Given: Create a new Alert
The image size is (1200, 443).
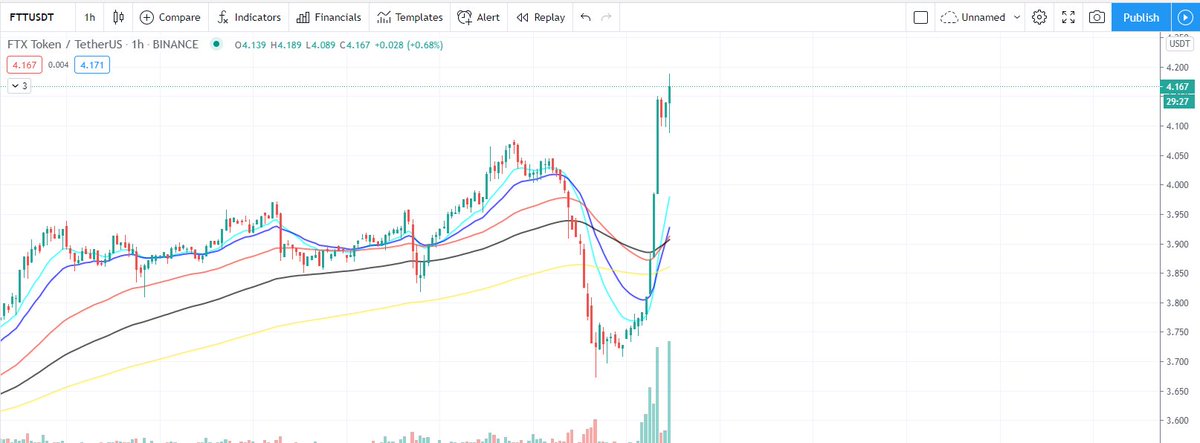Looking at the screenshot, I should coord(478,17).
